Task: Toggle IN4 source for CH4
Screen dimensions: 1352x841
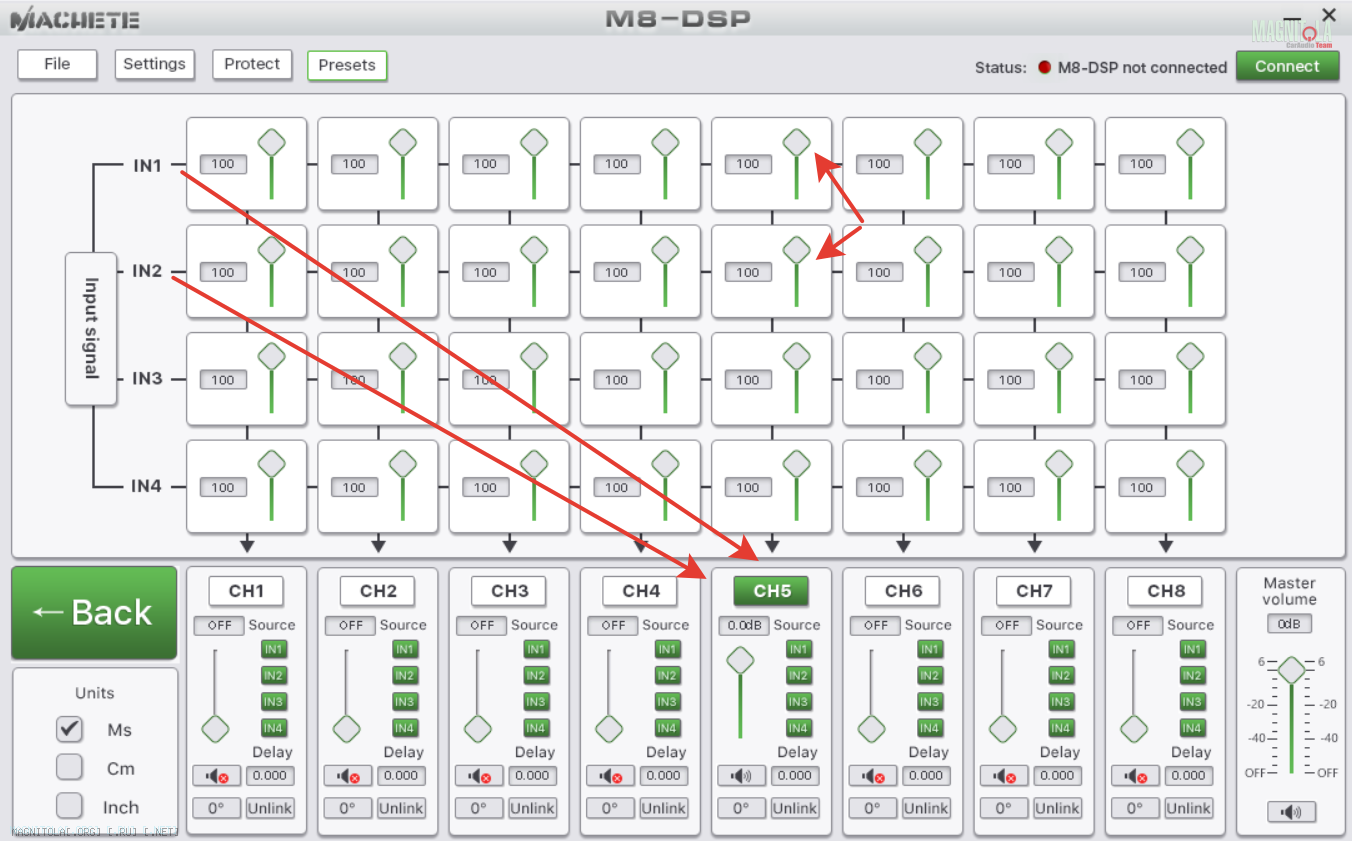Action: click(x=667, y=728)
